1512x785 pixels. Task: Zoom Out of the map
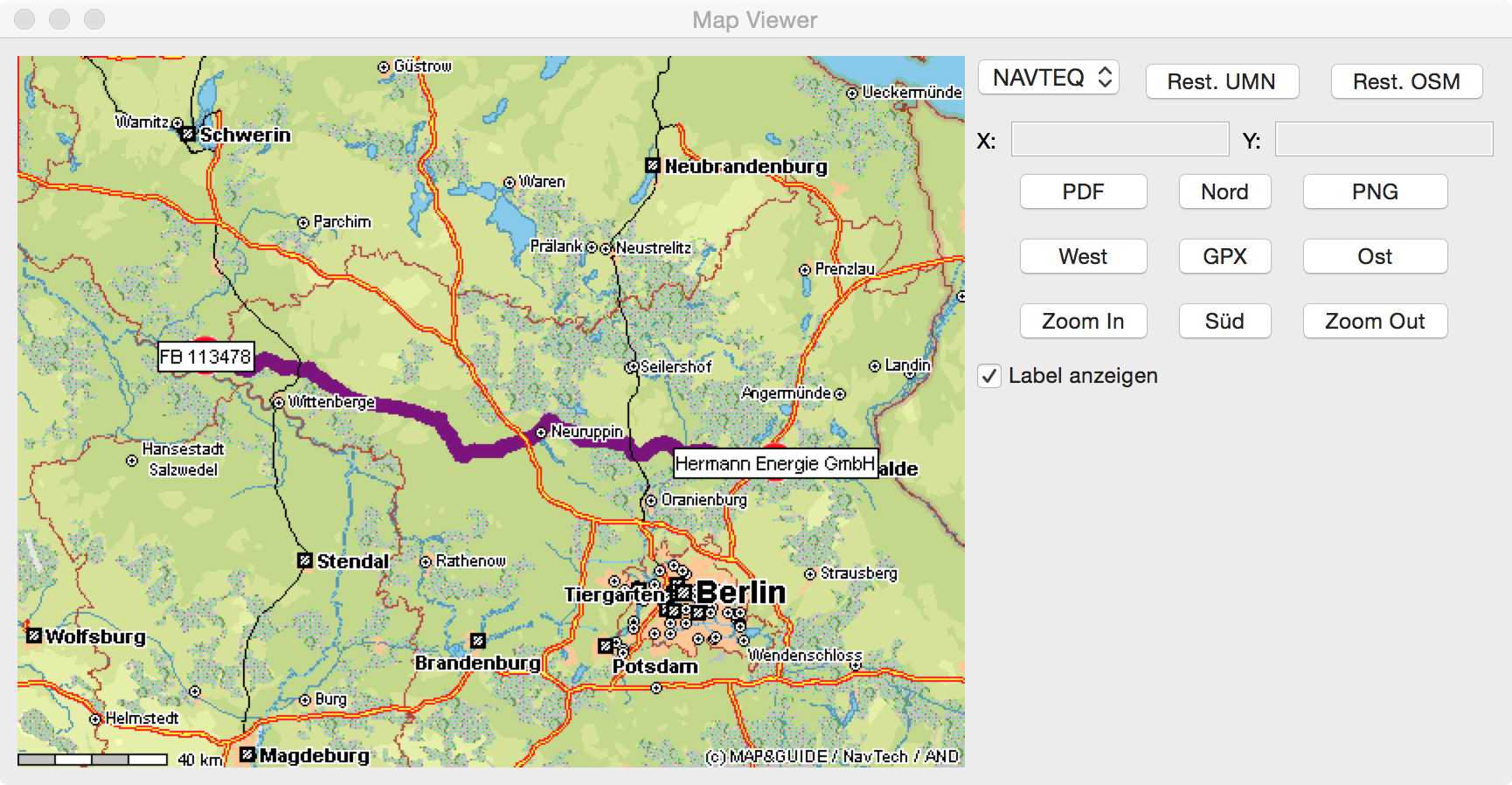[x=1375, y=321]
